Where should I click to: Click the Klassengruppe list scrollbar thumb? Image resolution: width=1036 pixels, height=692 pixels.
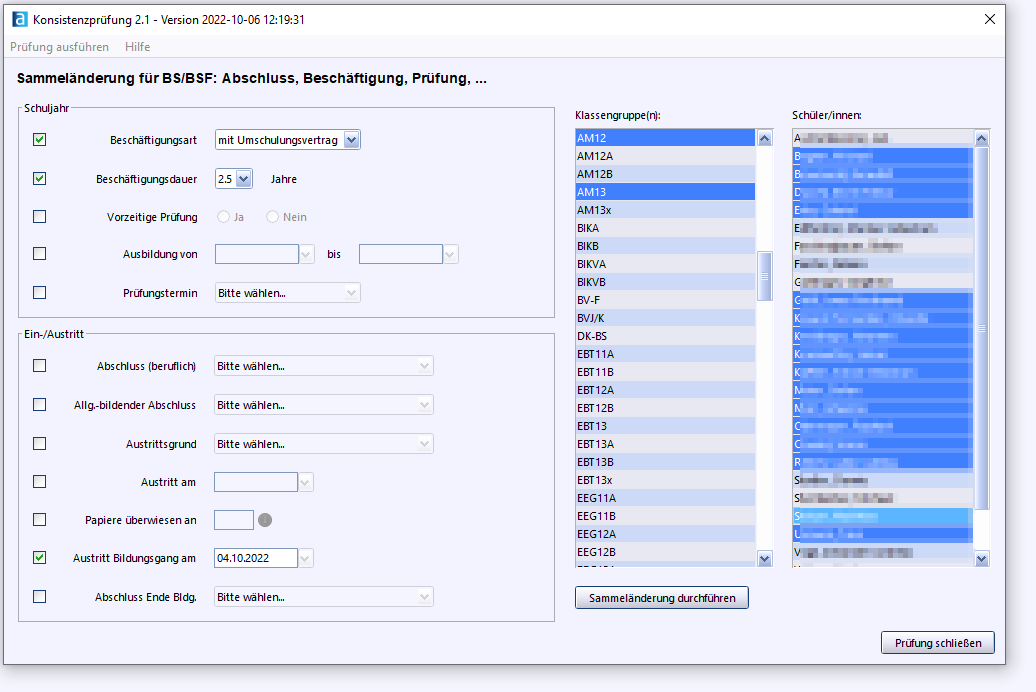pos(764,276)
